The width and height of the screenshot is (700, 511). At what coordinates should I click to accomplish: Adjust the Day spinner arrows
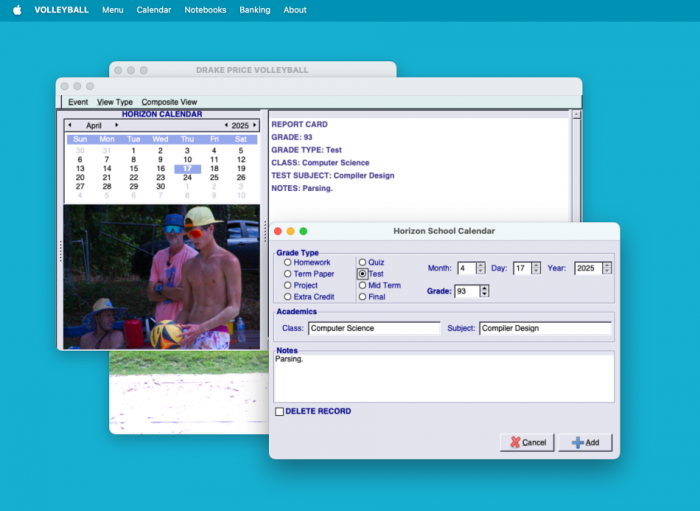[x=536, y=268]
